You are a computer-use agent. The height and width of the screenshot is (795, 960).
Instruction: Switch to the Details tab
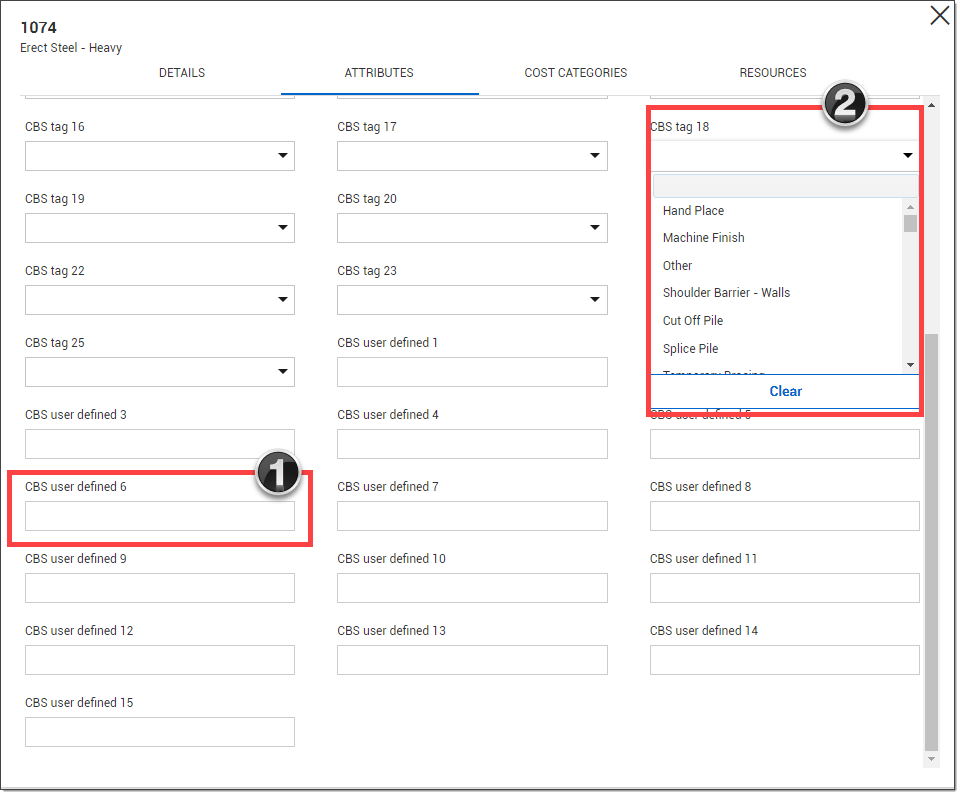tap(182, 73)
